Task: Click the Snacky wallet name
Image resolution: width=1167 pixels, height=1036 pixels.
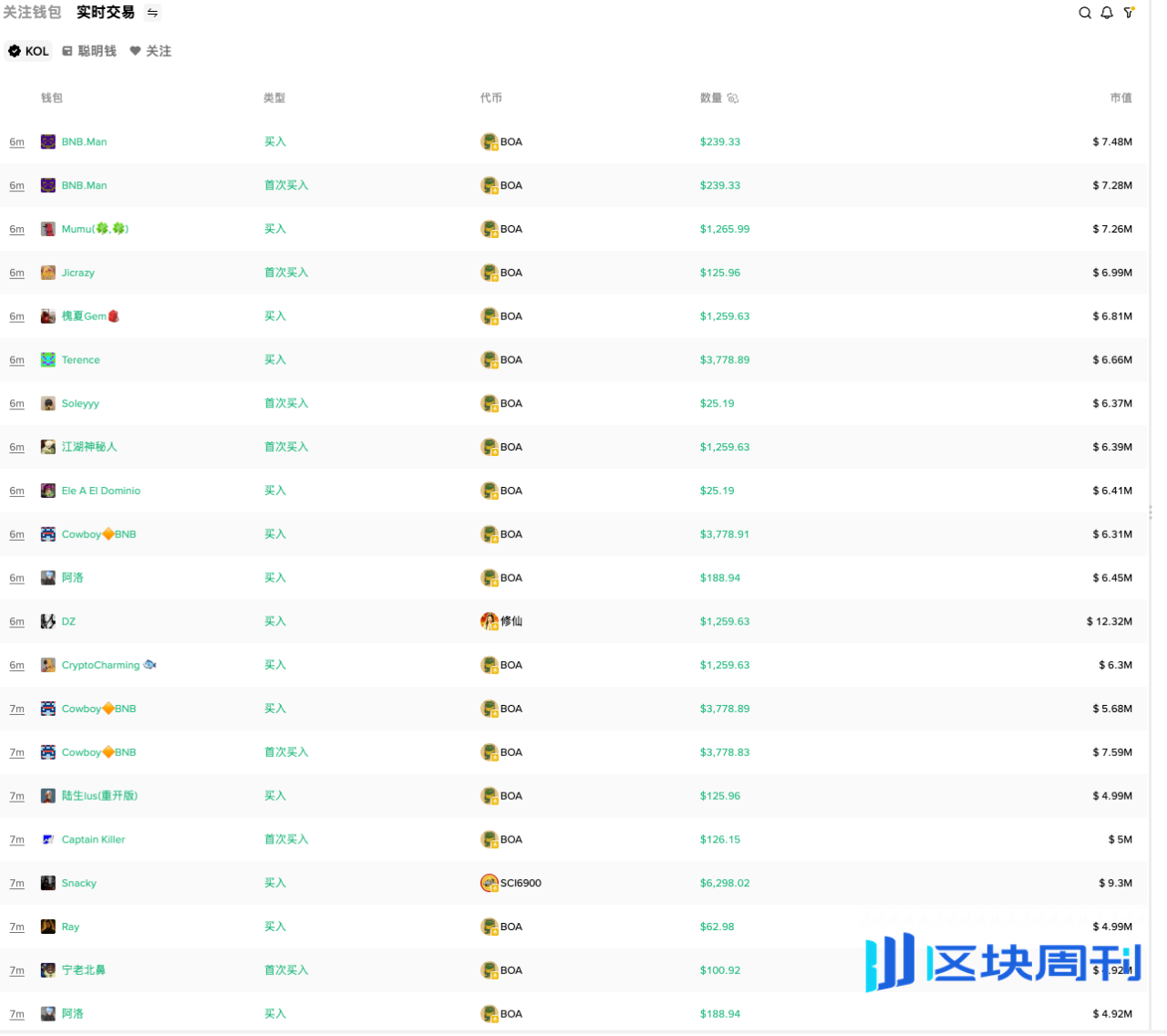Action: 78,884
